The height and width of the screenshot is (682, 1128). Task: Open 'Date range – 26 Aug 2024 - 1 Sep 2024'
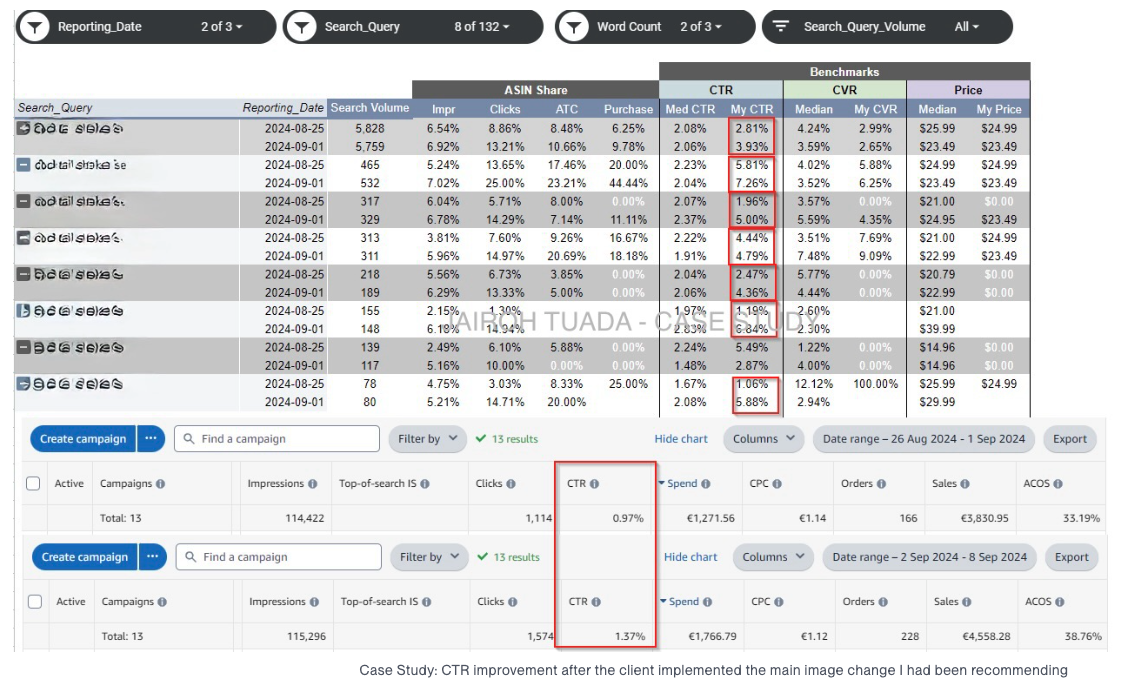924,439
